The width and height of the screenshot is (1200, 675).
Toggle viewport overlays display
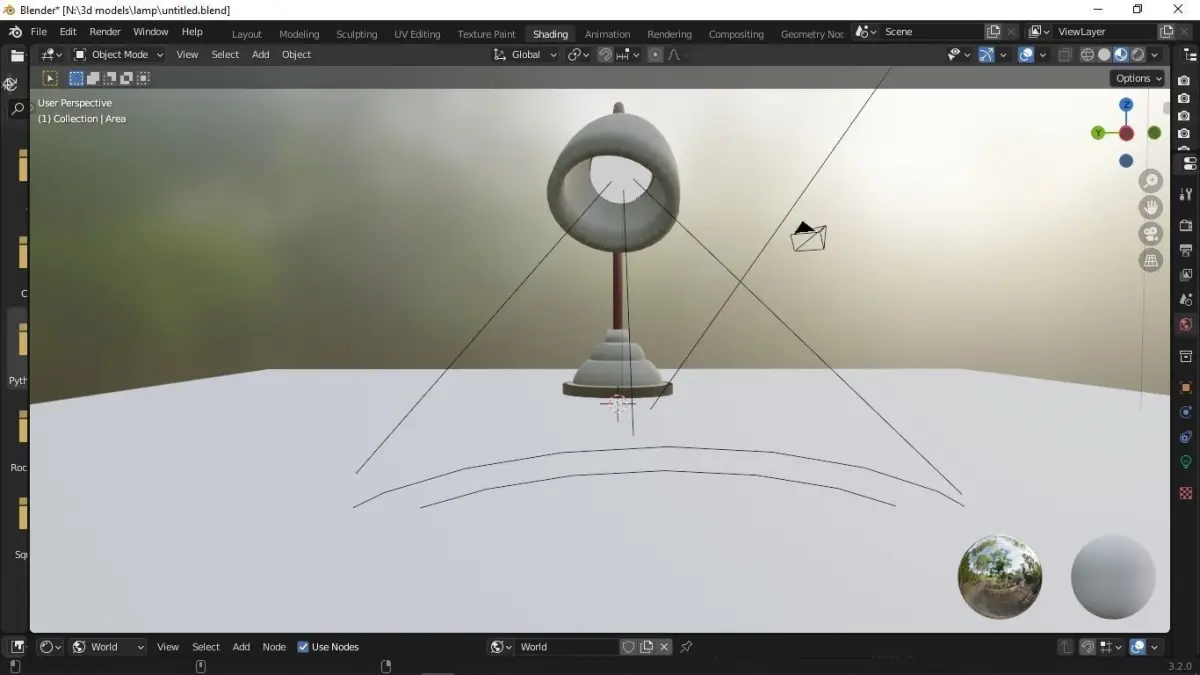pyautogui.click(x=1026, y=55)
